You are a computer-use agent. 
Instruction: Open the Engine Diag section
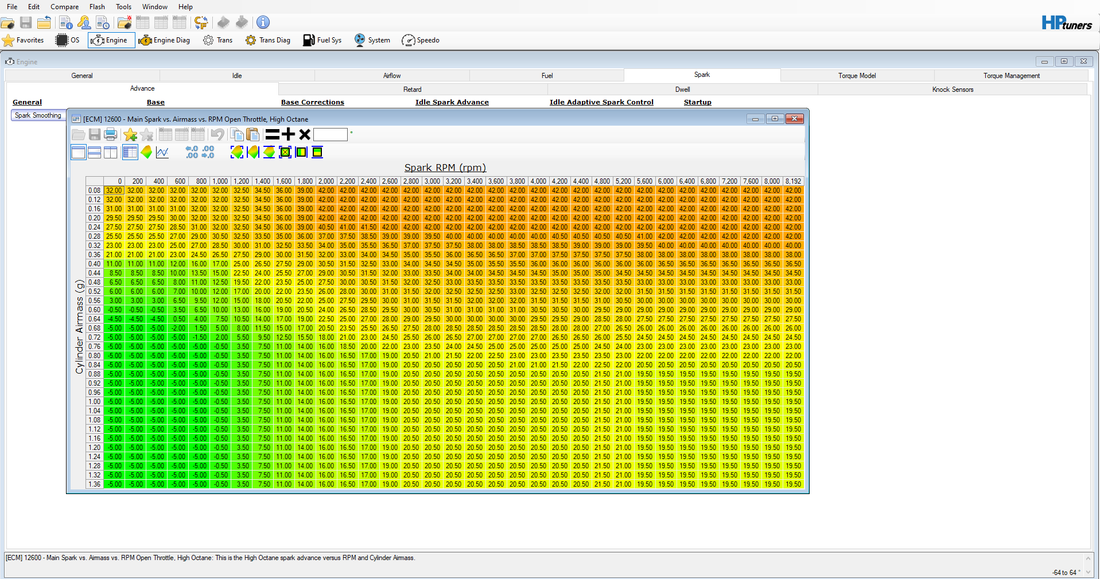tap(165, 40)
